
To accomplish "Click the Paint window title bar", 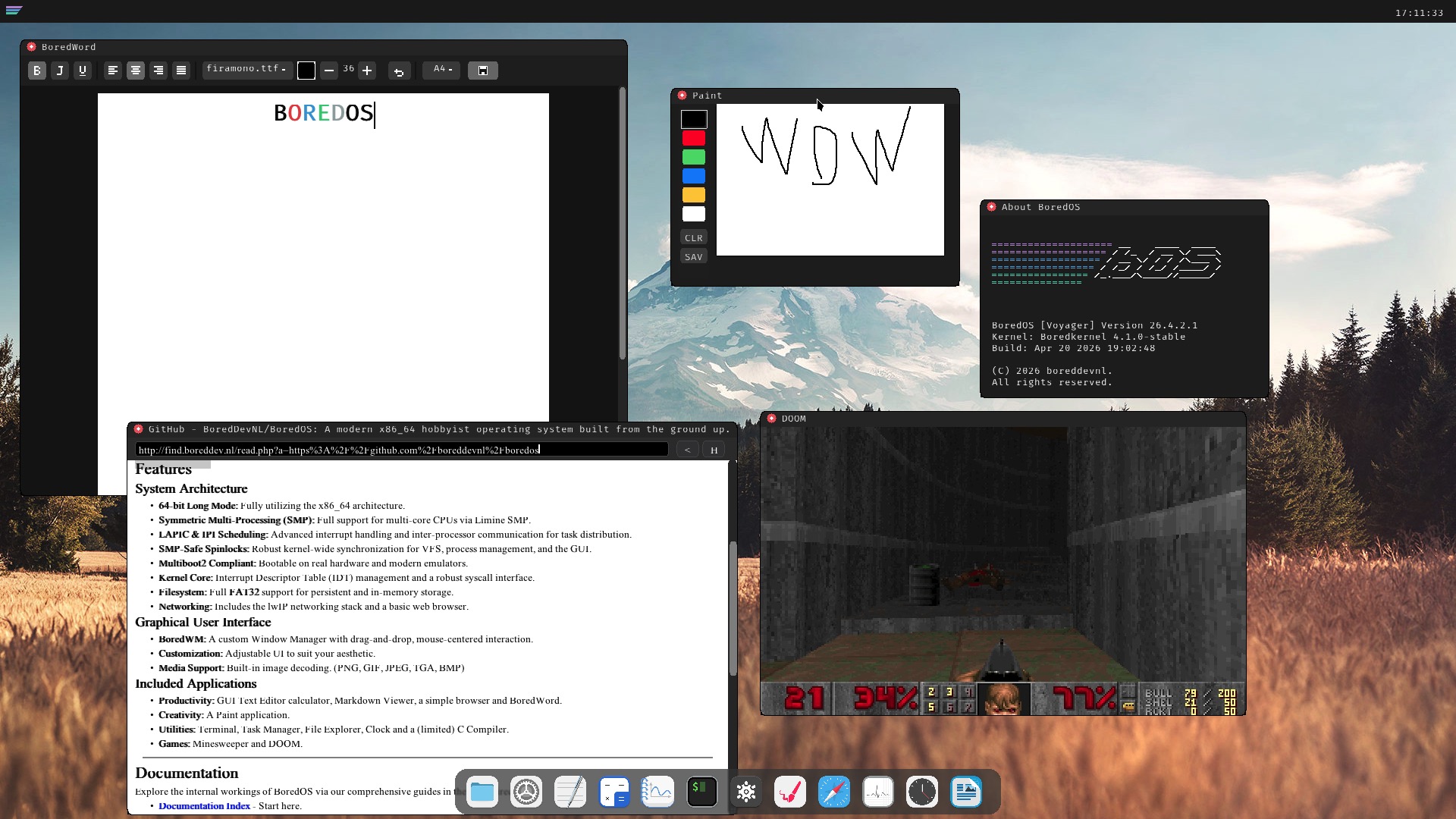I will [815, 96].
